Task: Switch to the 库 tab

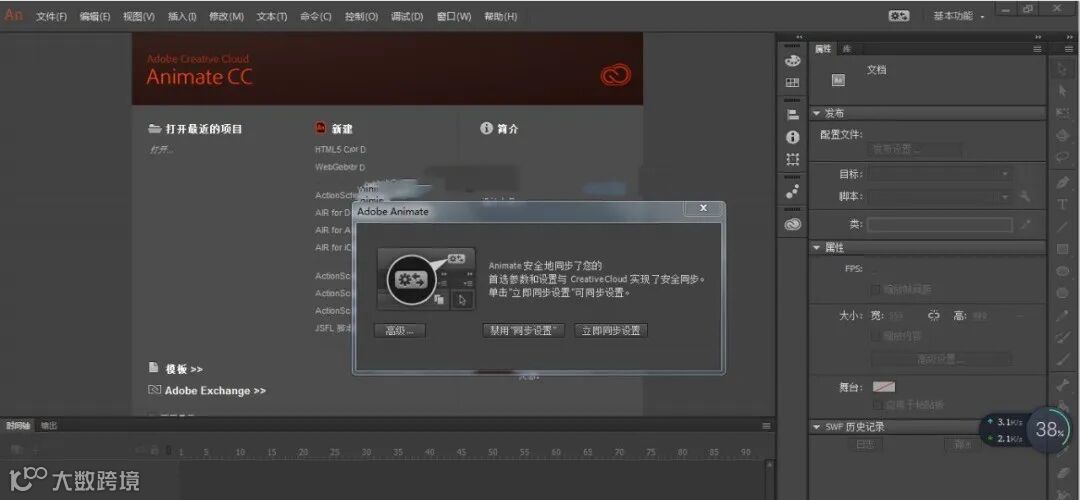Action: (x=848, y=49)
